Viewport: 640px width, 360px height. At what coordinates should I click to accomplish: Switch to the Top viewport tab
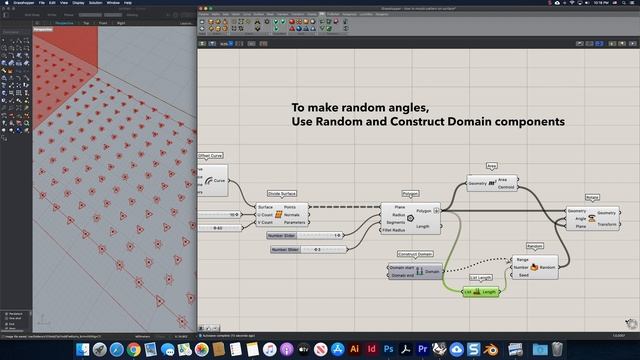click(x=86, y=23)
